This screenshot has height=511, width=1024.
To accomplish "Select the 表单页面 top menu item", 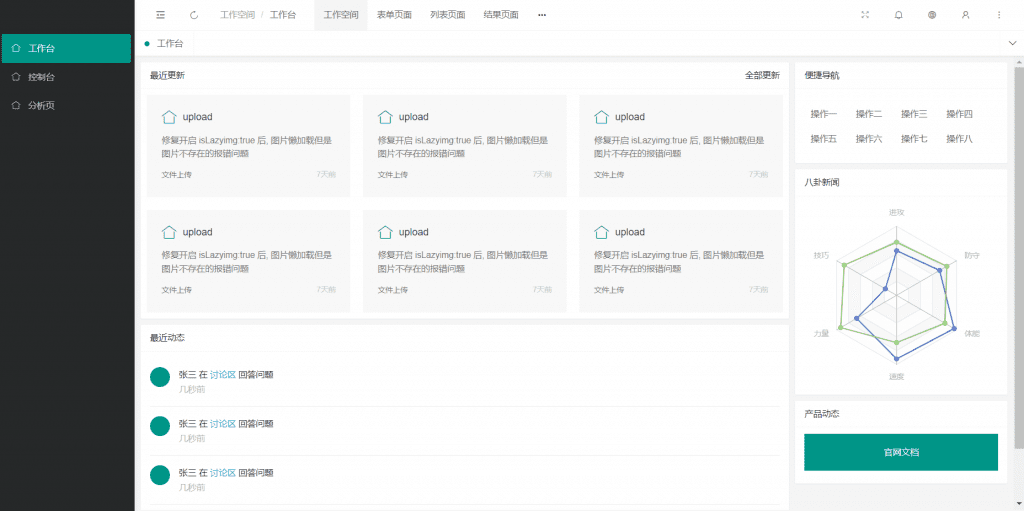I will [x=394, y=15].
